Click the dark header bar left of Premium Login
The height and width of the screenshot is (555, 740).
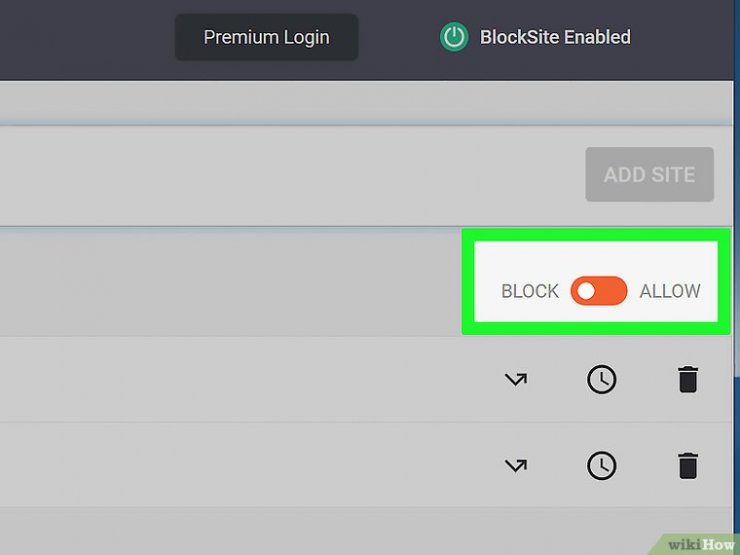[x=87, y=40]
